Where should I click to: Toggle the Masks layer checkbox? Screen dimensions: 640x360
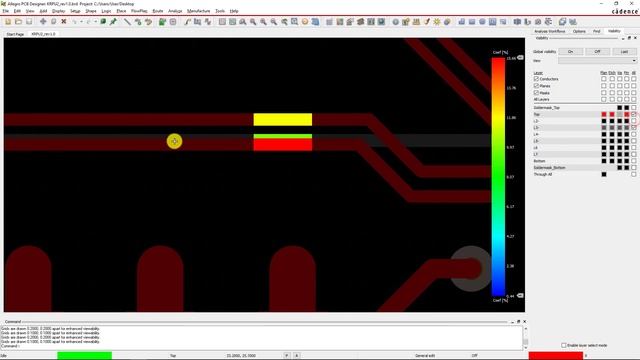click(536, 93)
